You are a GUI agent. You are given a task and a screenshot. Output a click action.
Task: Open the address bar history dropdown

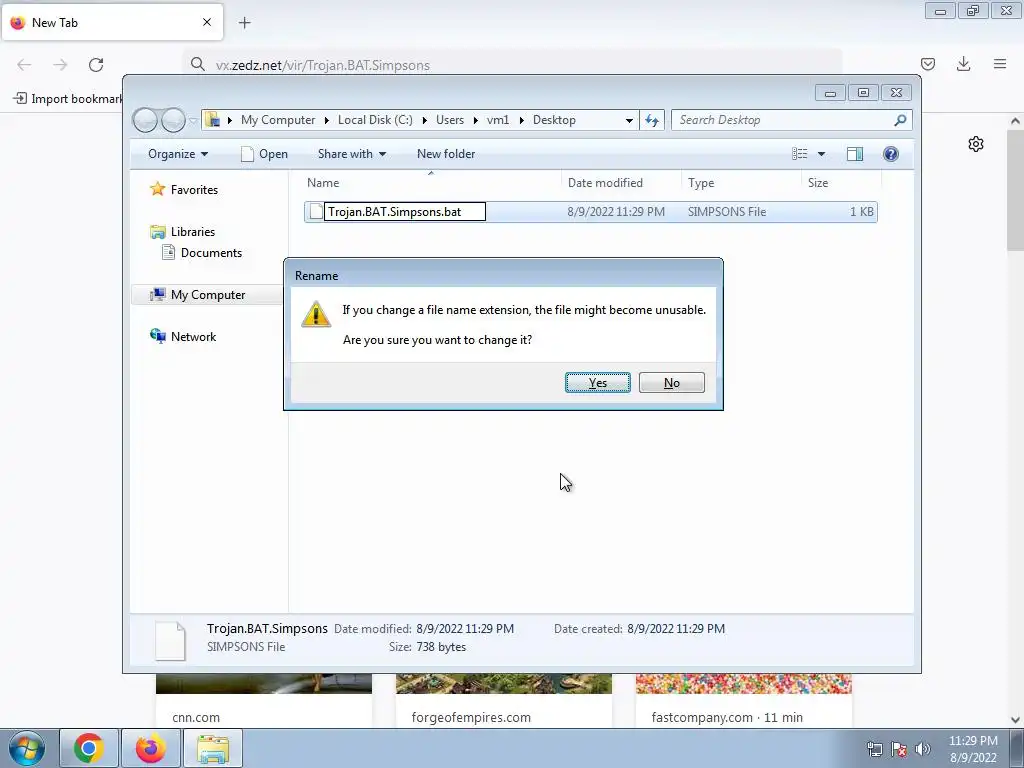pos(629,120)
